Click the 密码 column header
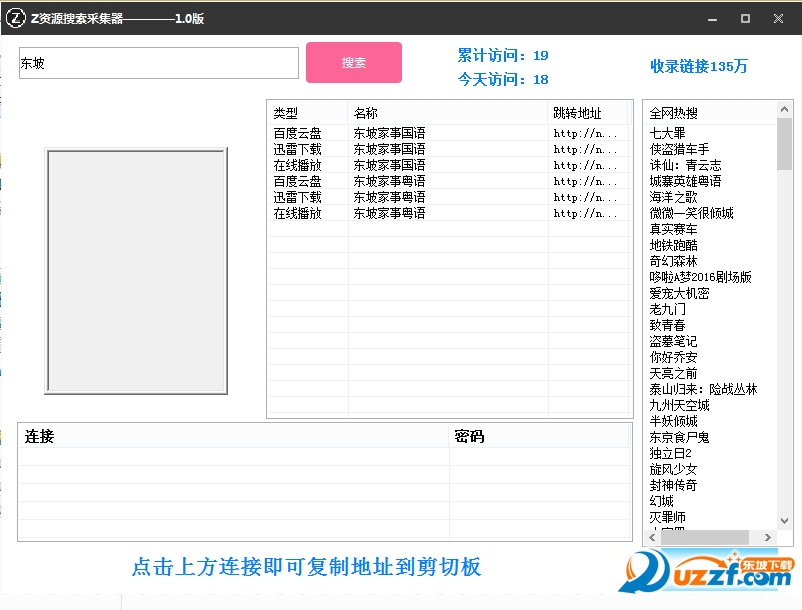Viewport: 802px width, 610px height. coord(470,436)
